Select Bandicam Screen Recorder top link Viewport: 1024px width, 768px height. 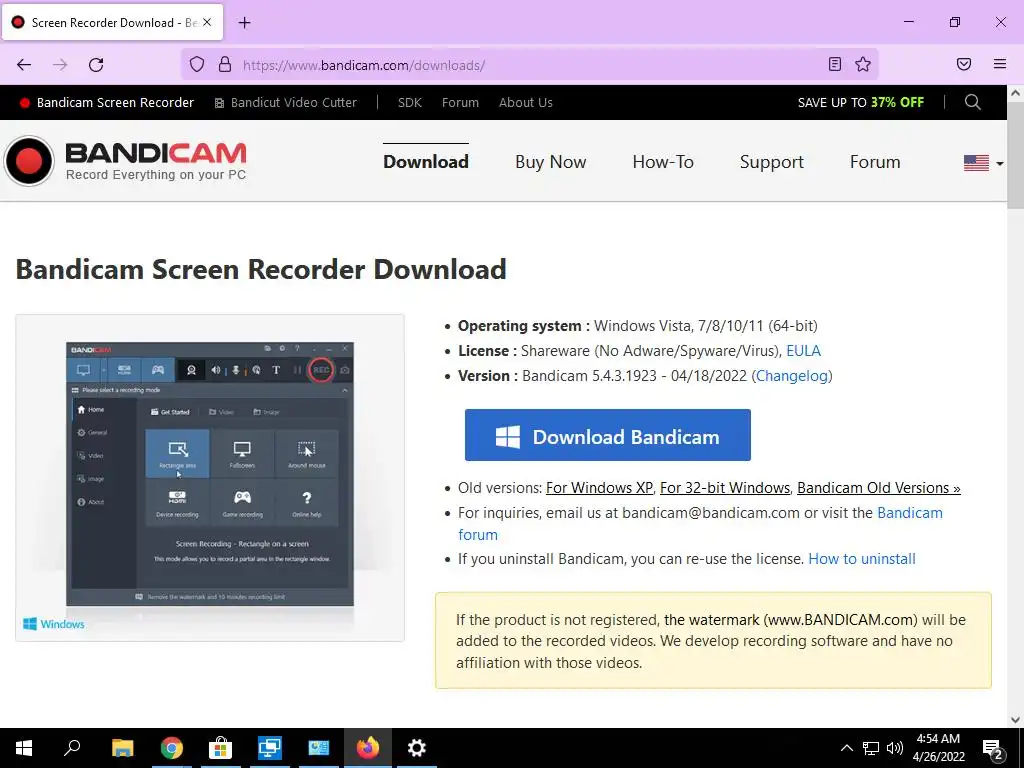click(x=107, y=103)
